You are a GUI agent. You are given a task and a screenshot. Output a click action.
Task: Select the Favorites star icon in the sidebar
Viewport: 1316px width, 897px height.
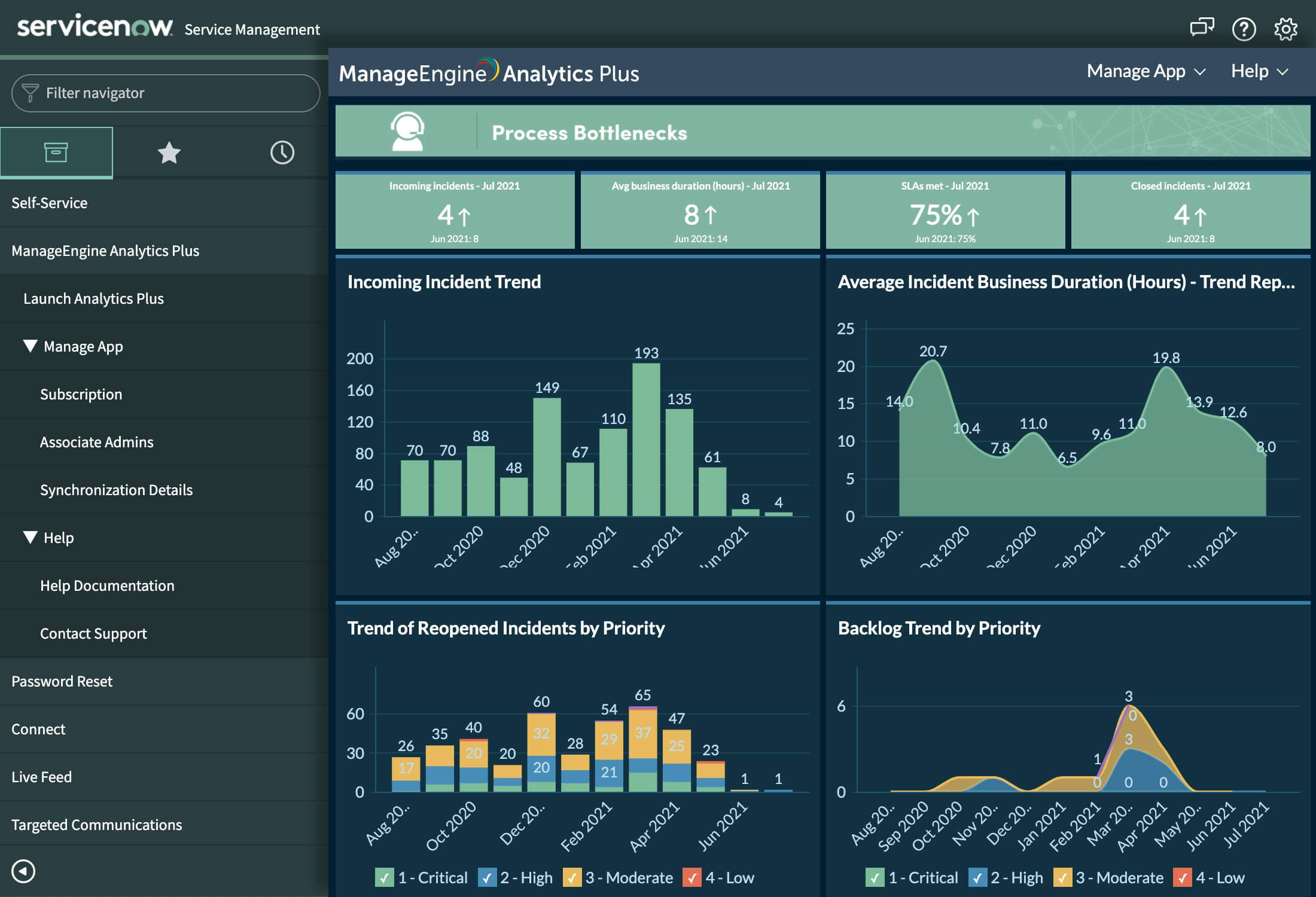click(169, 152)
